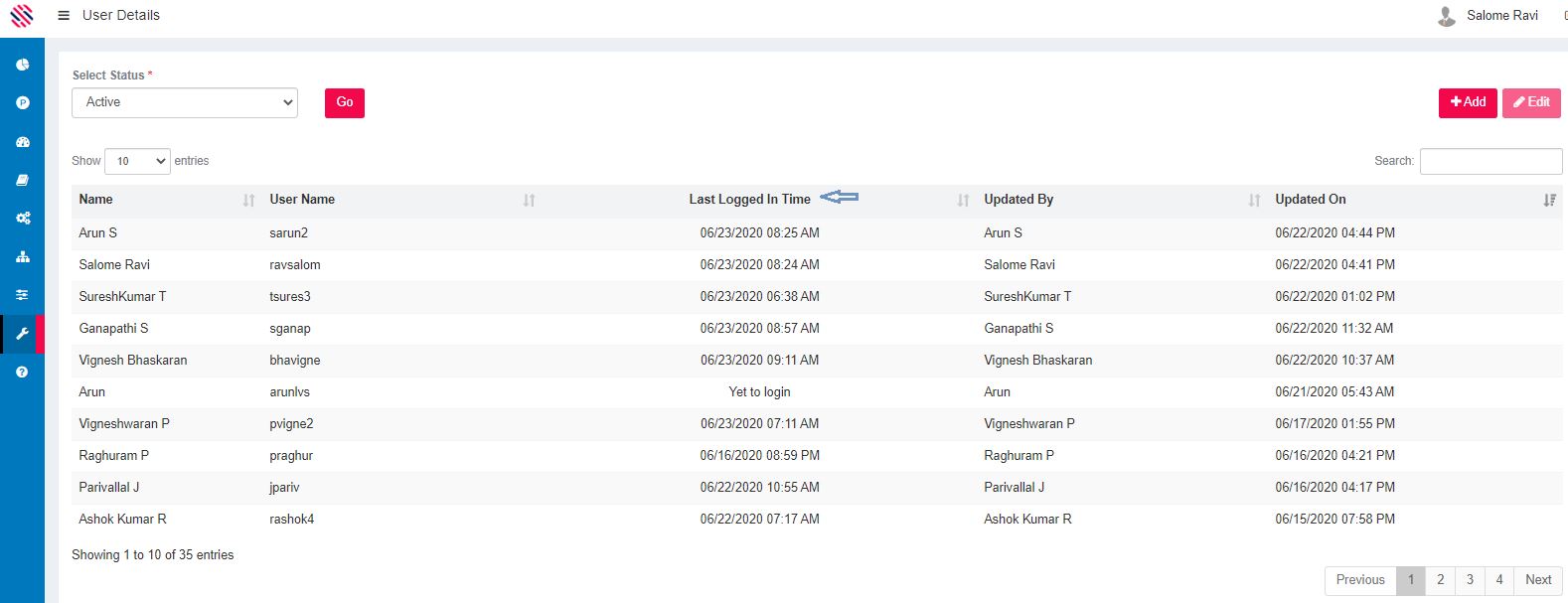Toggle the hamburger menu beside User Details
Screen dimensions: 1568x603
pyautogui.click(x=64, y=16)
